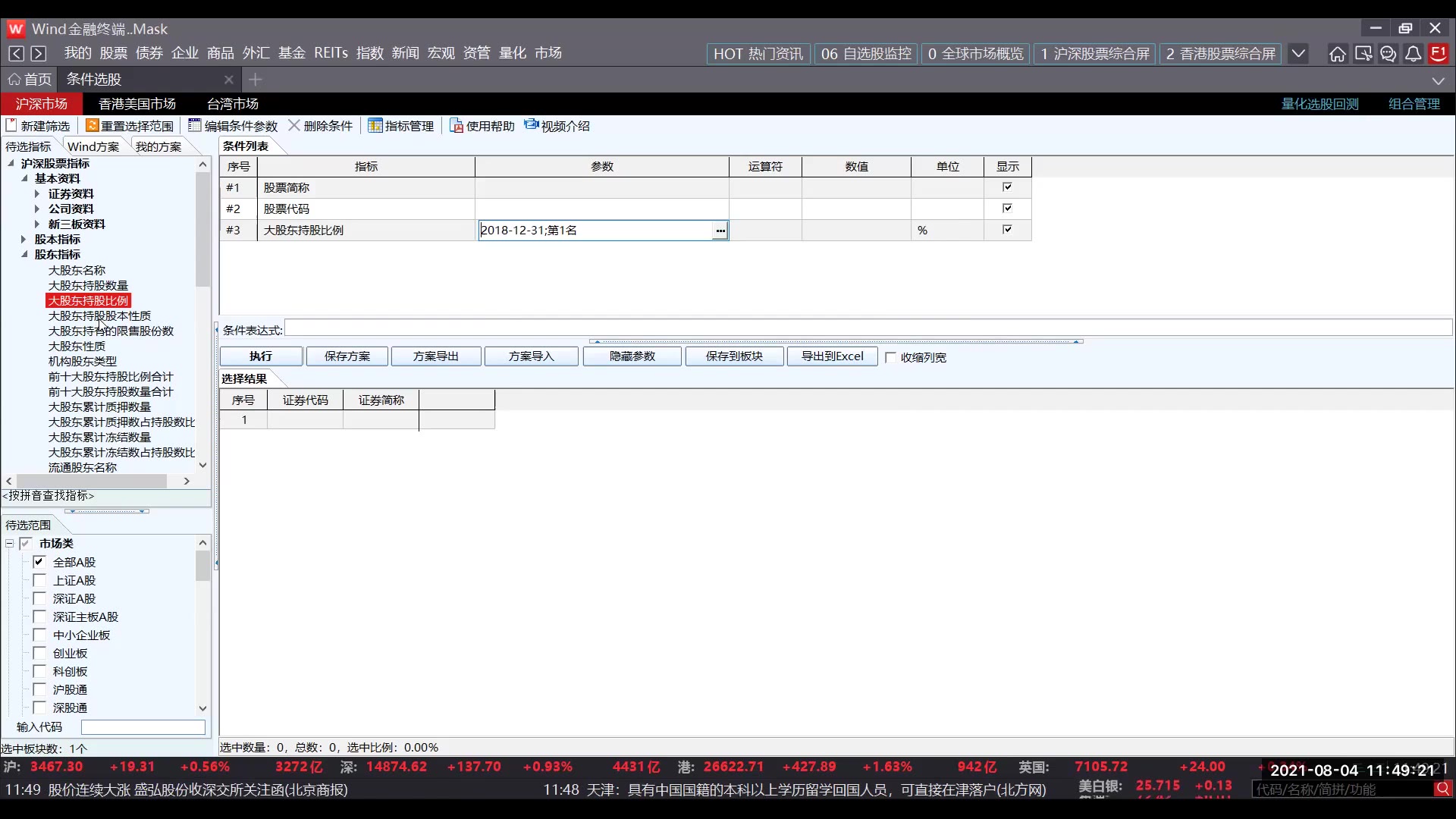The image size is (1456, 819).
Task: Click the 输入代码 input field
Action: (143, 727)
